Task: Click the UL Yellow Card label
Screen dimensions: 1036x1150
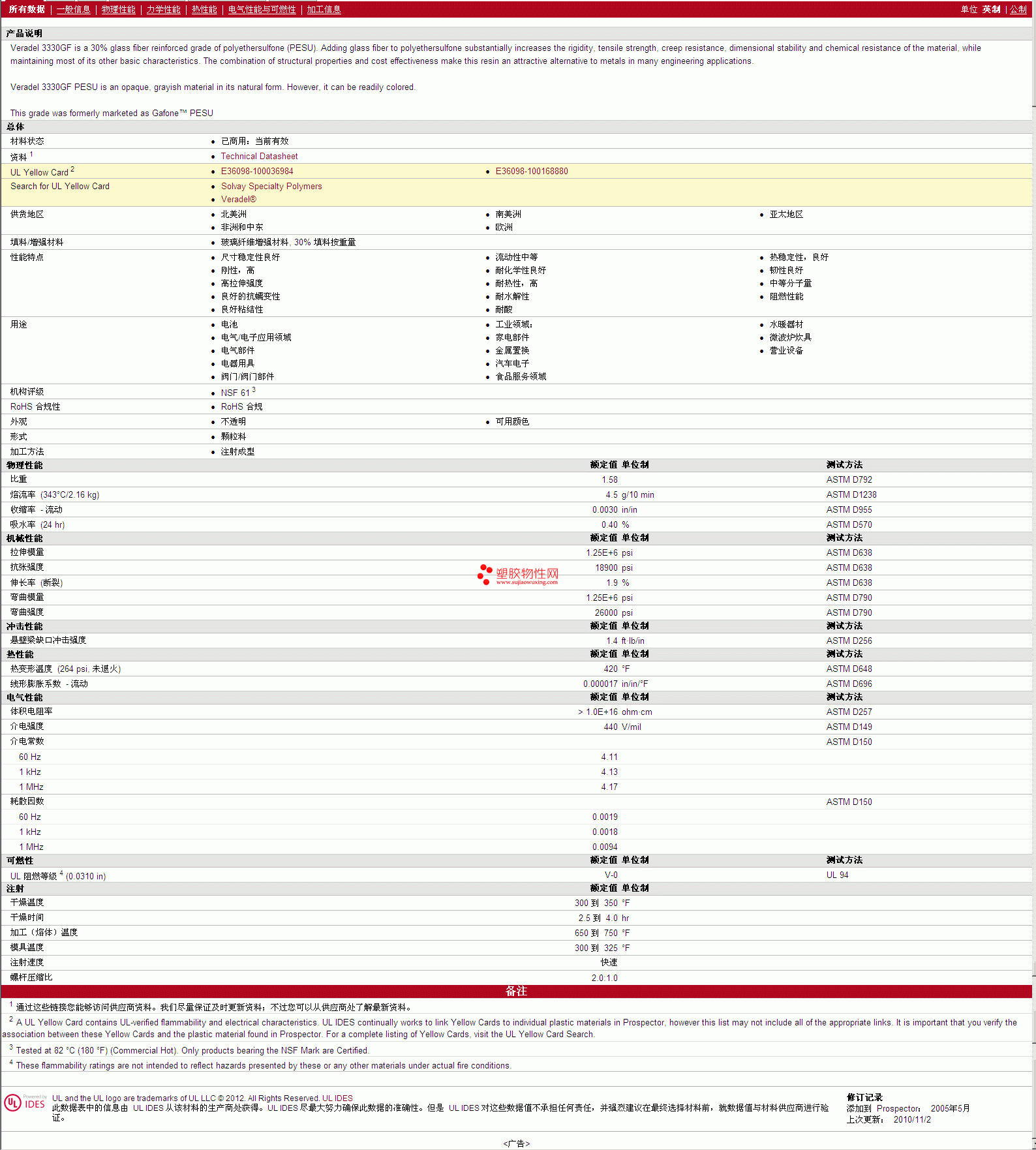Action: [39, 172]
